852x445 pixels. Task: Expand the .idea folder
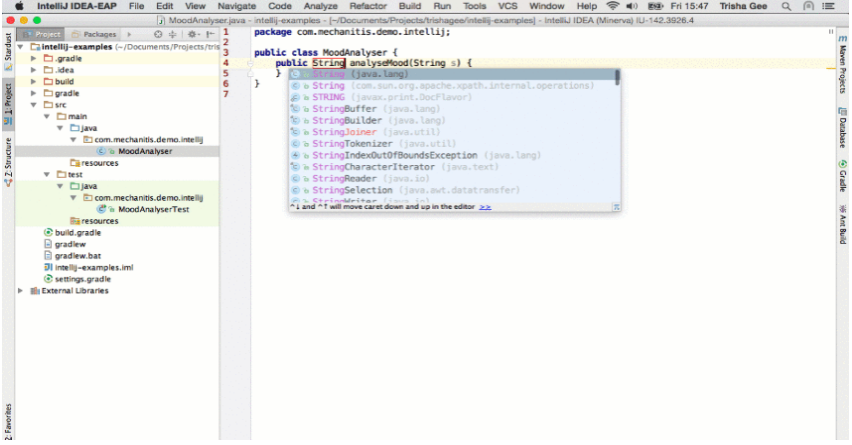34,70
